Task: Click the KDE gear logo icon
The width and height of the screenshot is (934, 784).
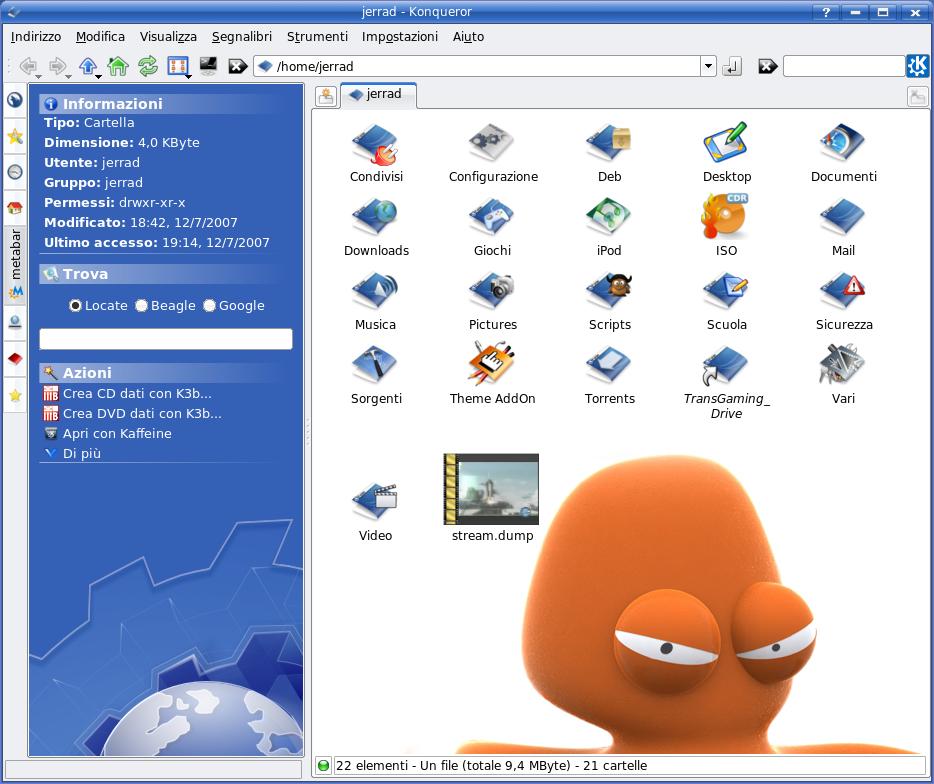Action: click(917, 66)
